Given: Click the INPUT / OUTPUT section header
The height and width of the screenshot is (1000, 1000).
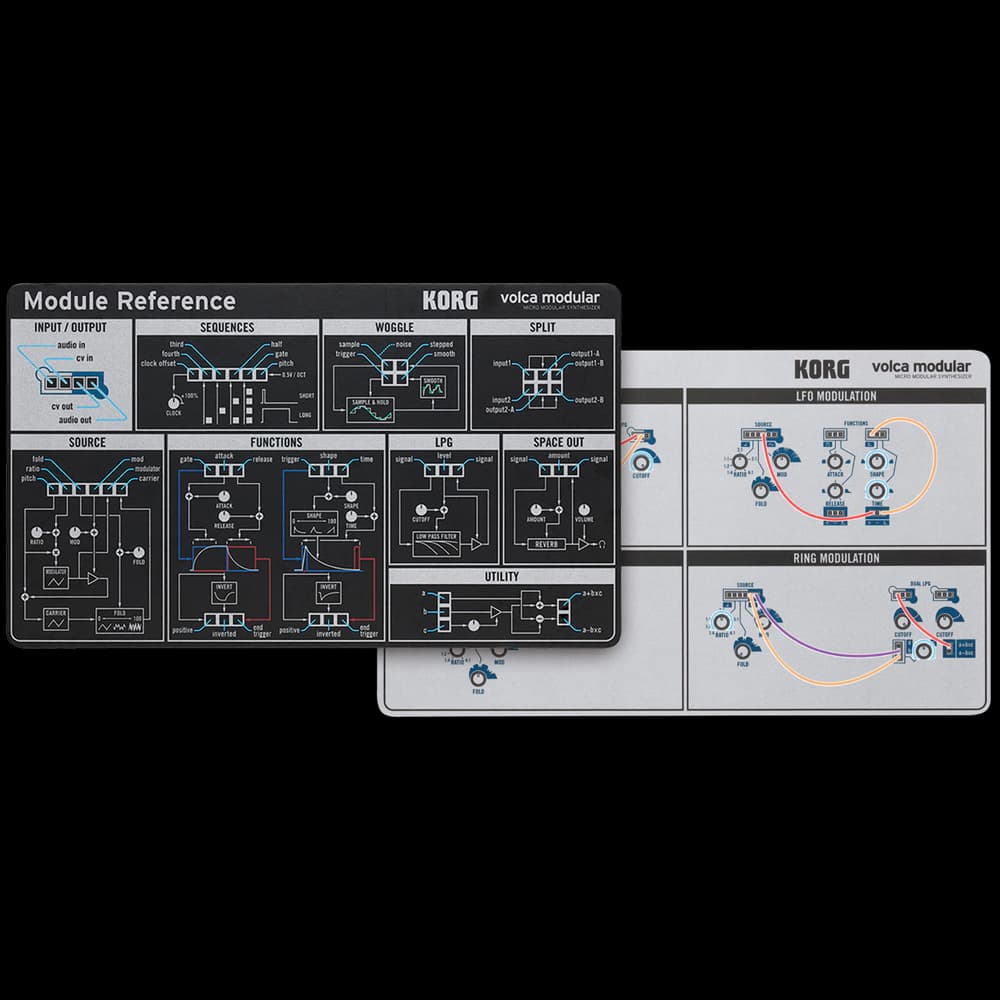Looking at the screenshot, I should pyautogui.click(x=71, y=327).
